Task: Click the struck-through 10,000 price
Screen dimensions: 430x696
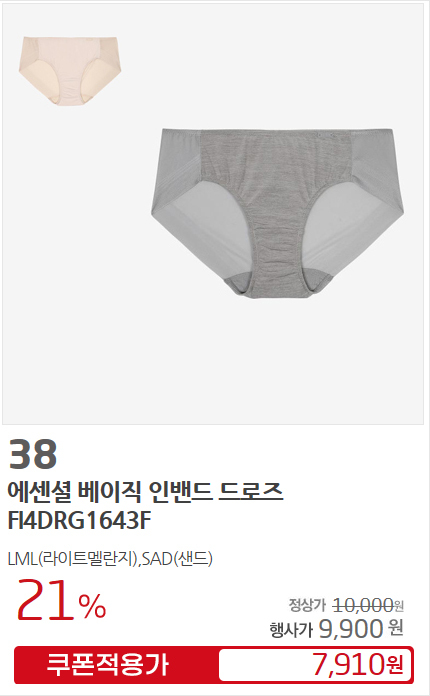Action: (363, 605)
